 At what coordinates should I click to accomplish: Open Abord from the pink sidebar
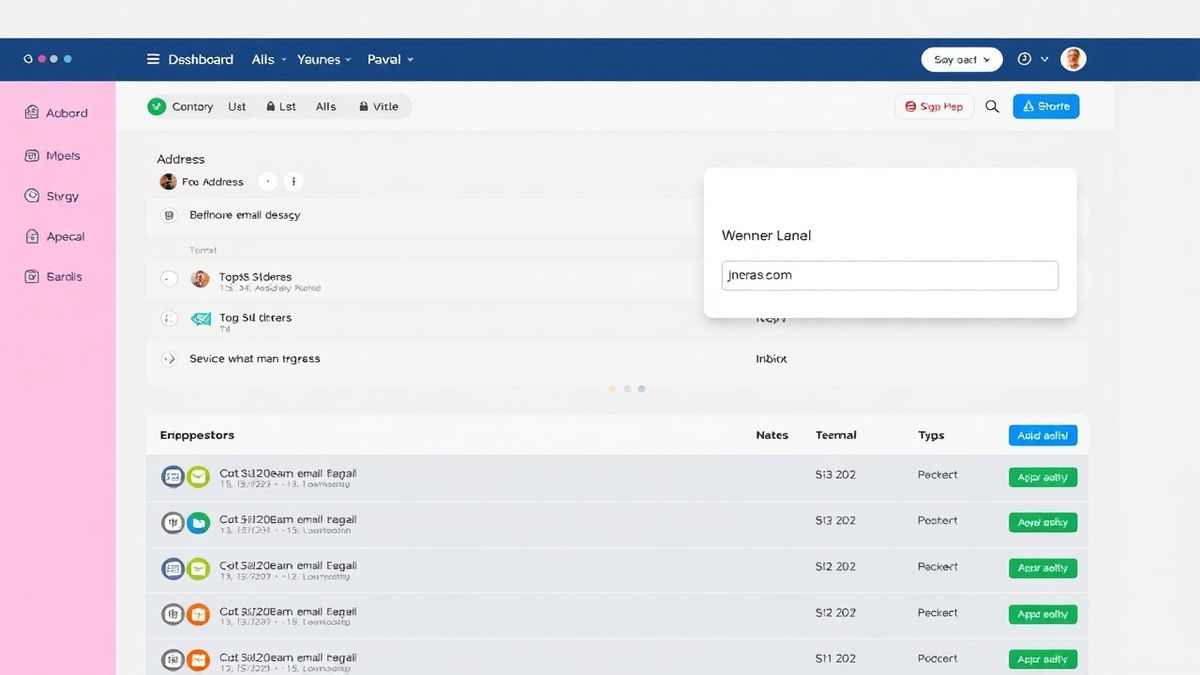[x=57, y=113]
